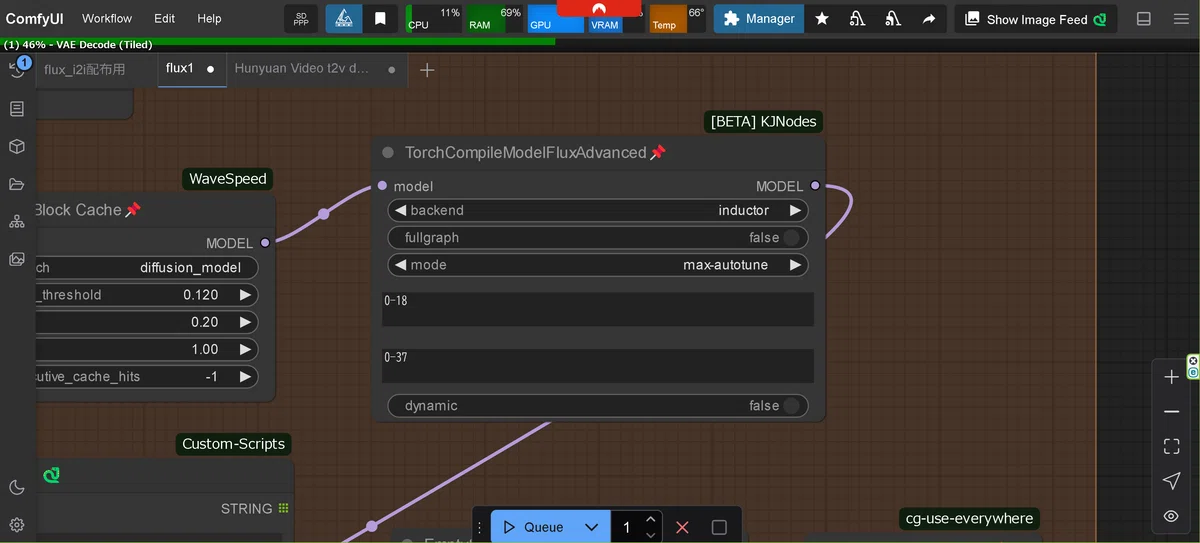The height and width of the screenshot is (543, 1200).
Task: Increase the 1.00 value arrow
Action: [245, 350]
